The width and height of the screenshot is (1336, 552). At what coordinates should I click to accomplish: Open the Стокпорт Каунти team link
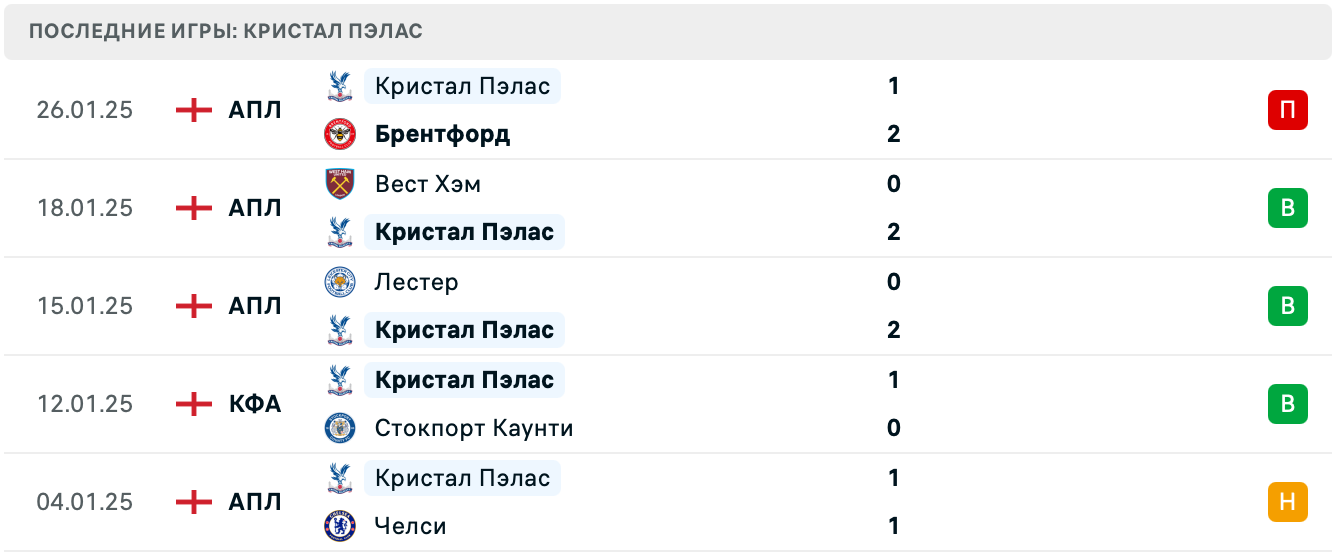coord(474,428)
